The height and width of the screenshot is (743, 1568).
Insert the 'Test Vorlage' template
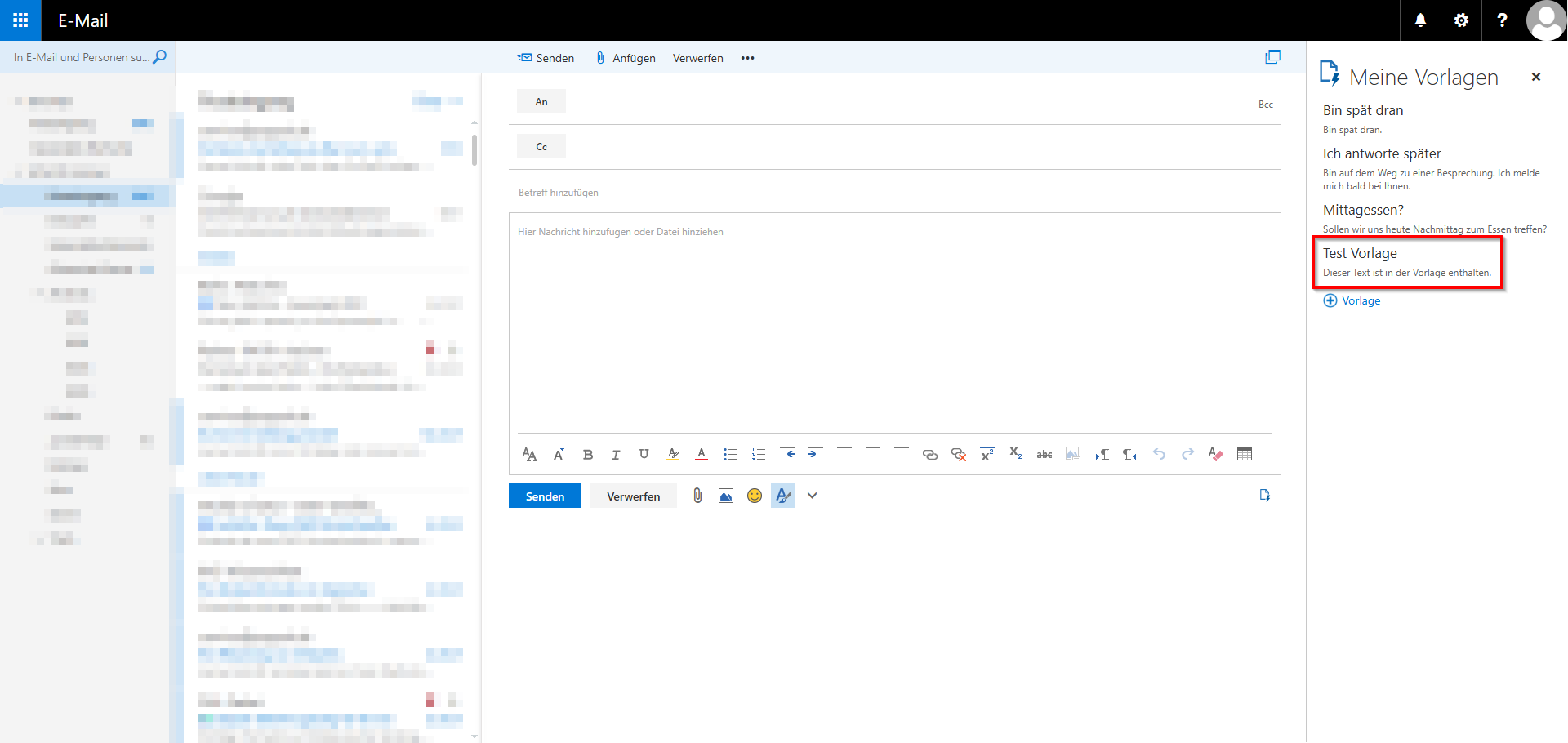click(1406, 262)
